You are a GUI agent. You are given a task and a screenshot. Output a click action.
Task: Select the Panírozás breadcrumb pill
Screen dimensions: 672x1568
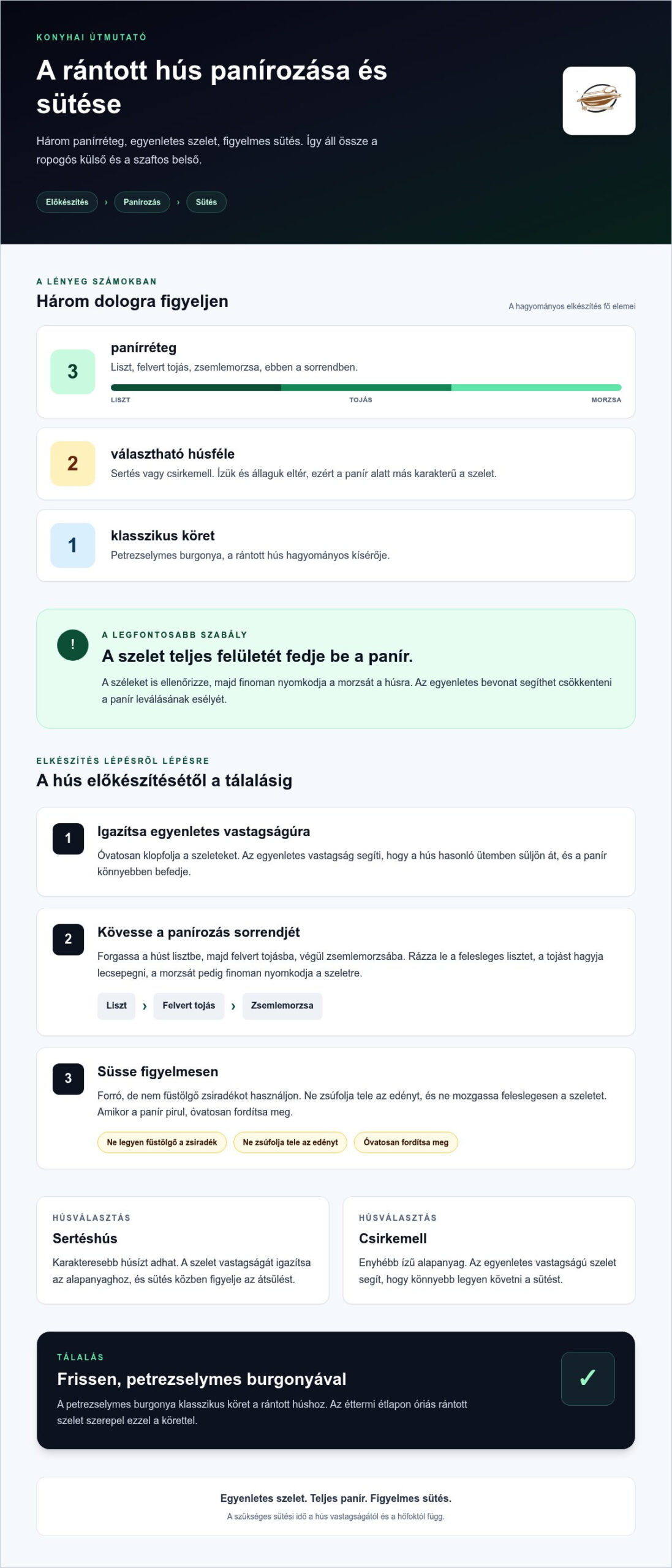(x=142, y=202)
